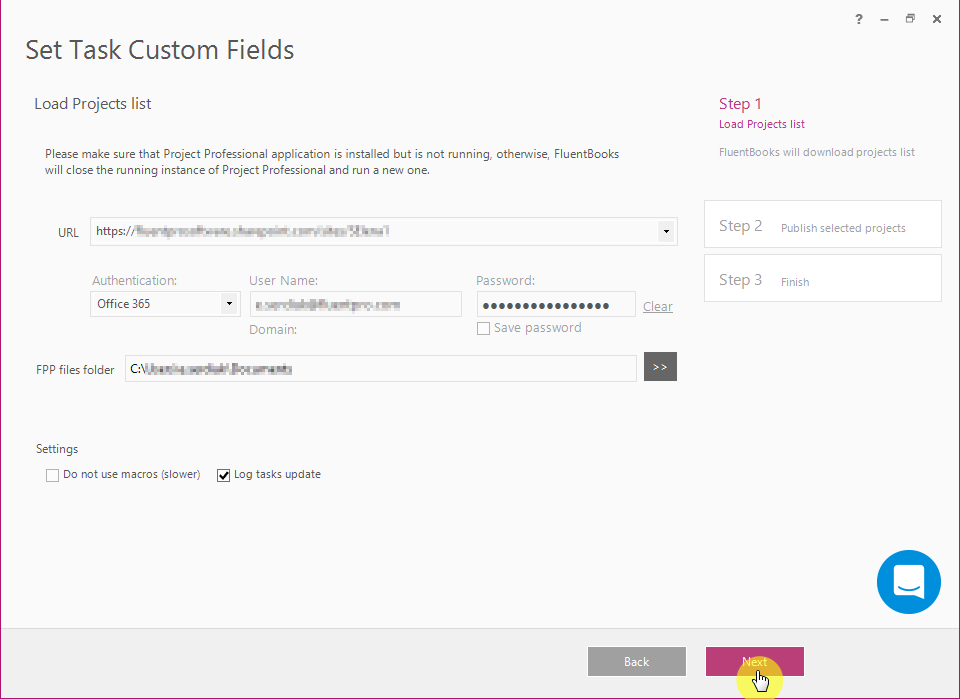Click the FPP files folder path field

[x=381, y=368]
